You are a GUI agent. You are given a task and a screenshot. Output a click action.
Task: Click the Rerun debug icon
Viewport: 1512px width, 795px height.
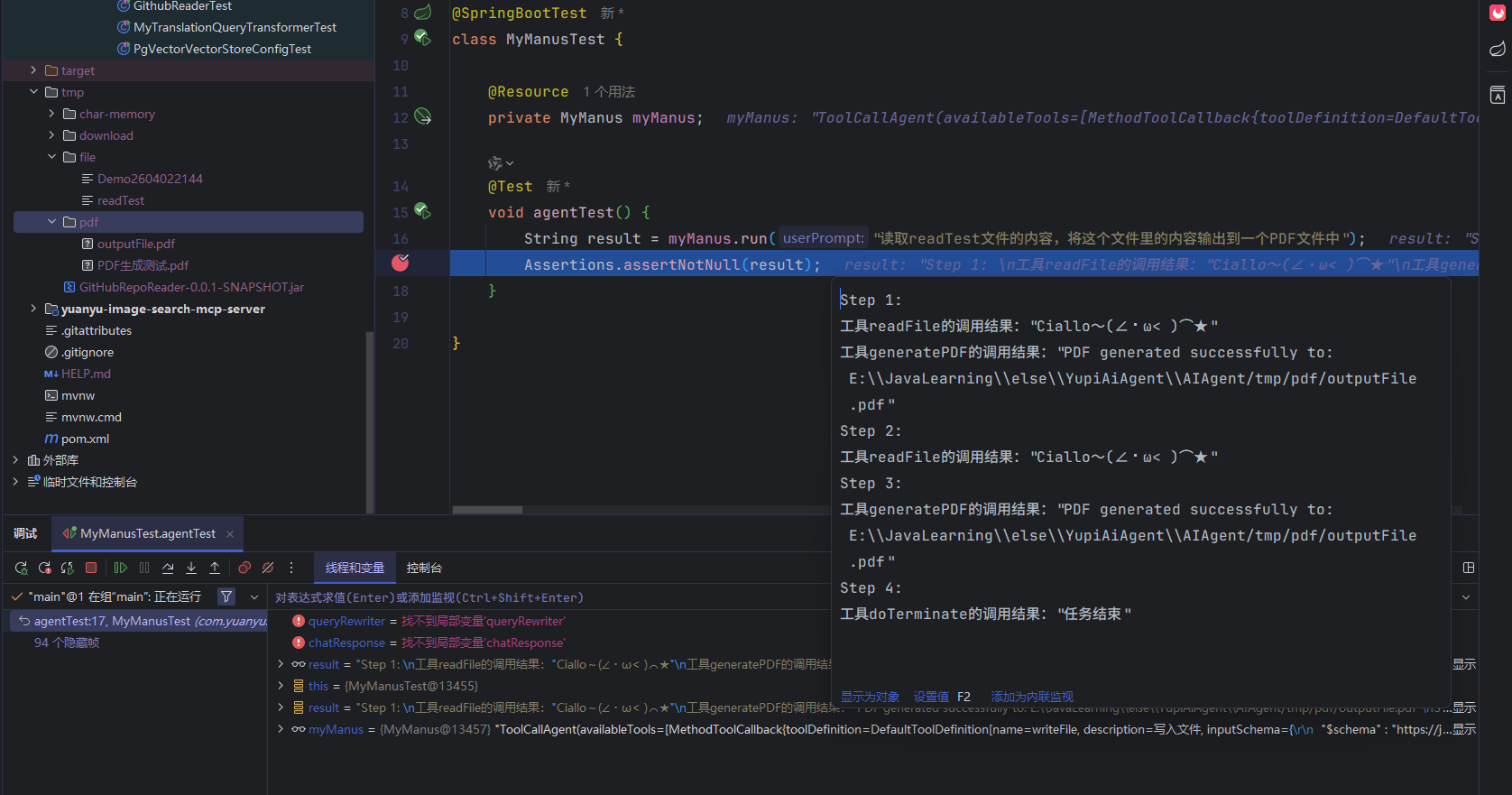click(x=22, y=568)
